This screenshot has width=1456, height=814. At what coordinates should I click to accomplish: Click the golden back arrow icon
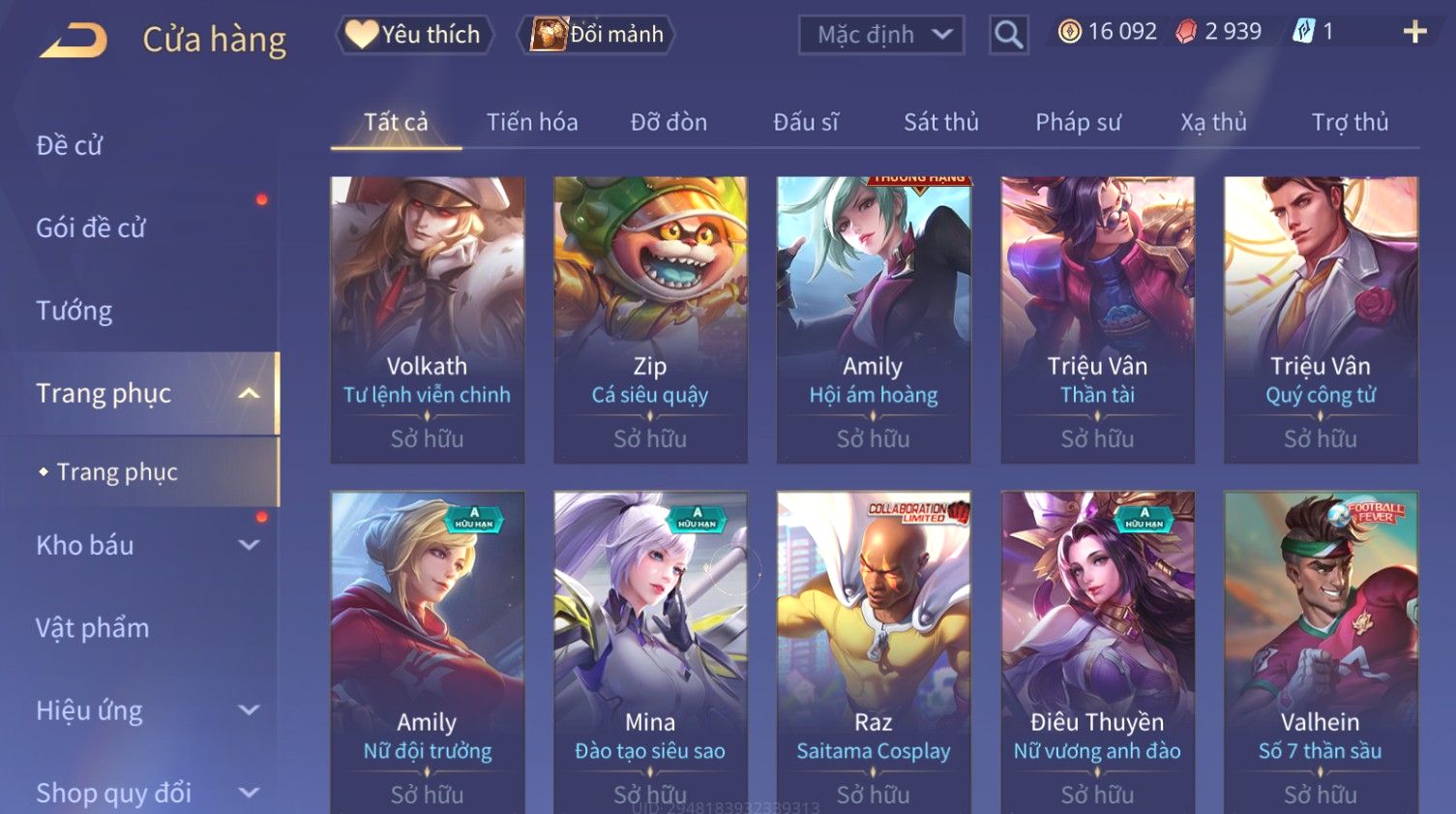click(74, 41)
